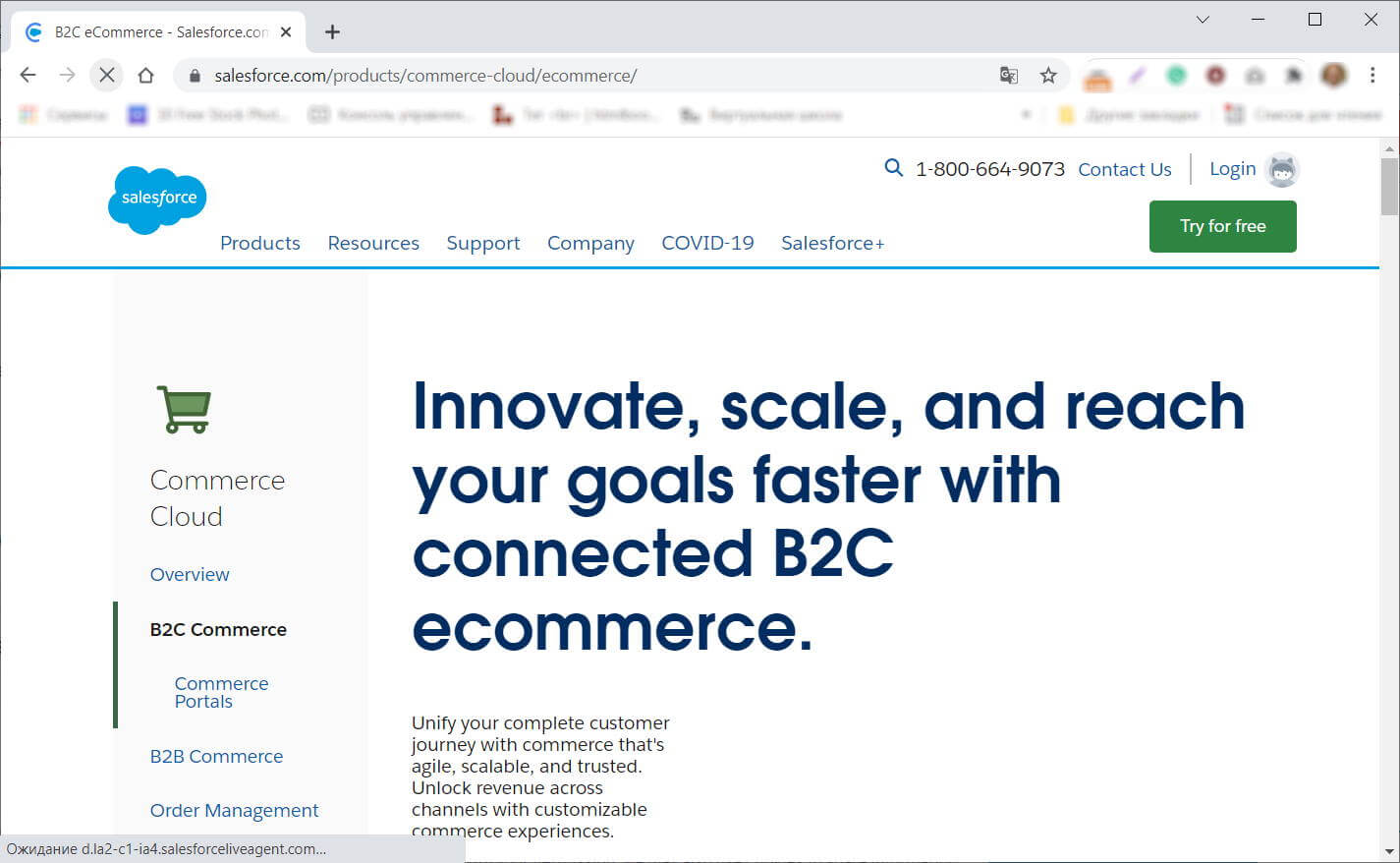Bookmark this page with the star icon
The height and width of the screenshot is (863, 1400).
[x=1048, y=76]
